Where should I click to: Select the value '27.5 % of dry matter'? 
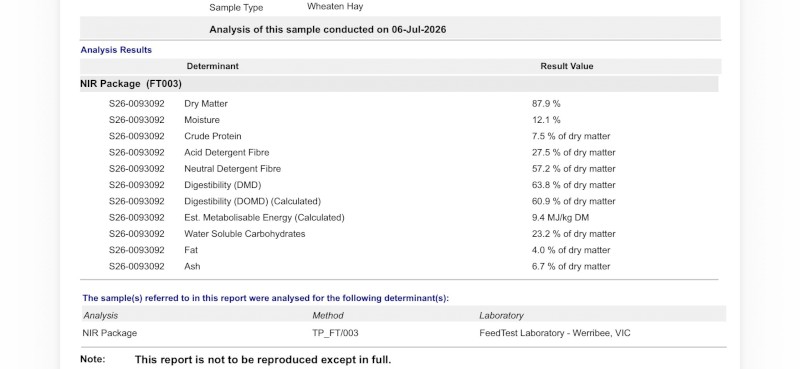click(x=573, y=153)
